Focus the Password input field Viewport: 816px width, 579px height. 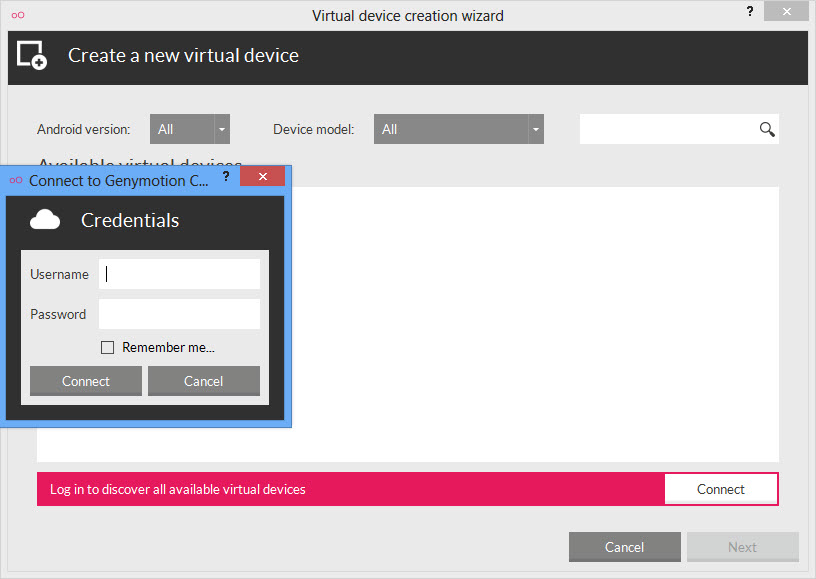pos(180,314)
